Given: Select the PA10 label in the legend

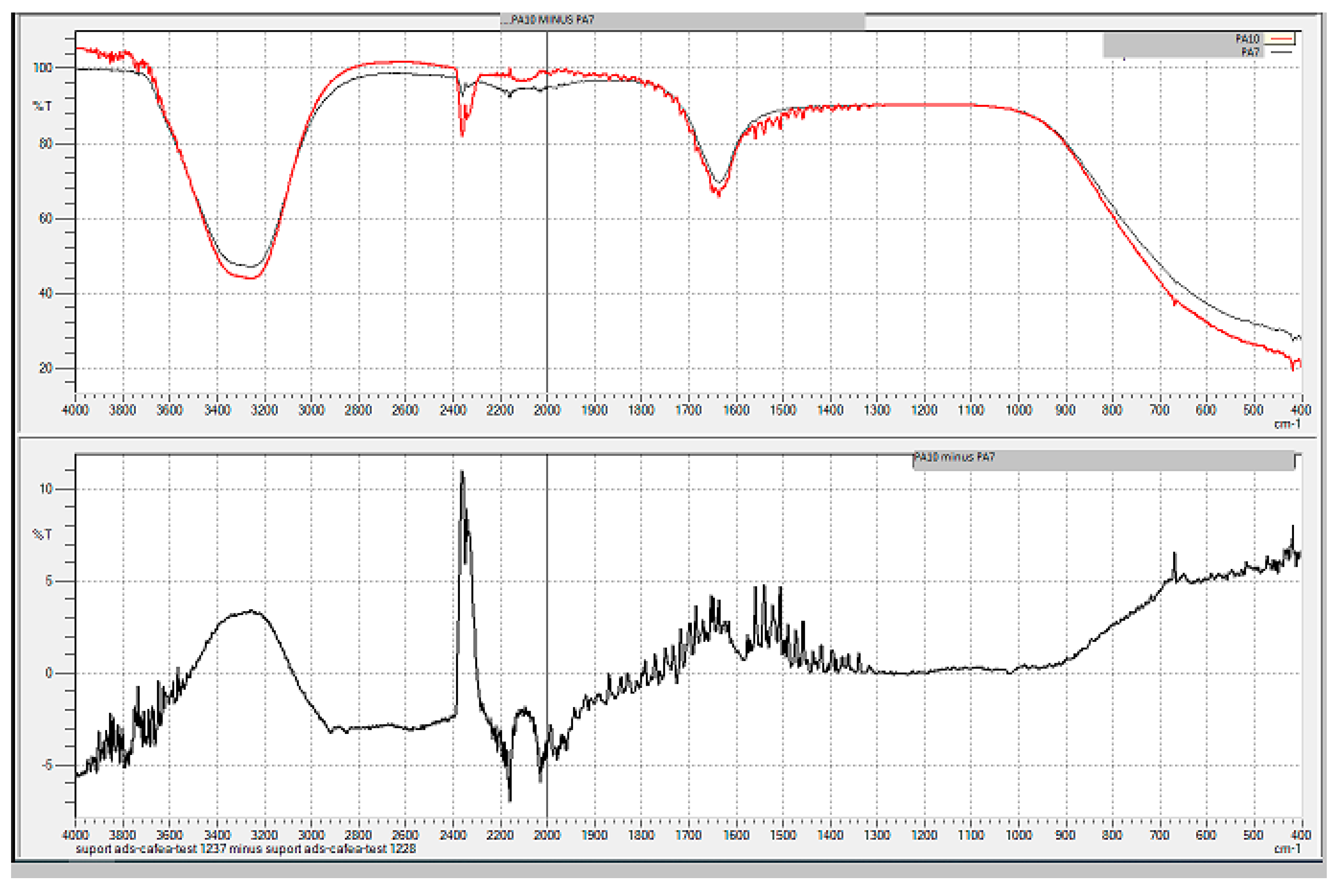Looking at the screenshot, I should 1248,39.
